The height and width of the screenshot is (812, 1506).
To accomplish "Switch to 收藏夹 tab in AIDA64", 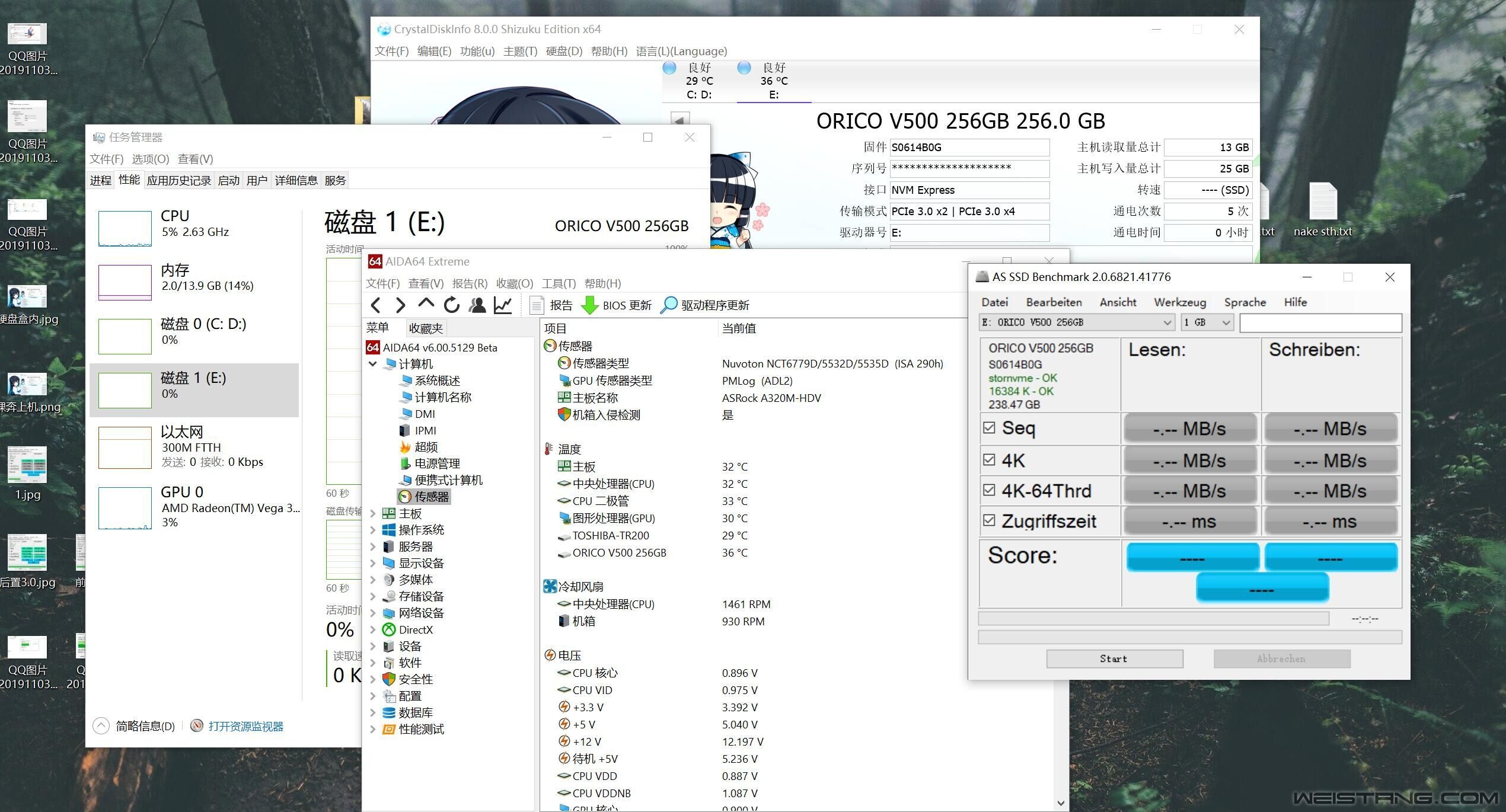I will point(426,328).
